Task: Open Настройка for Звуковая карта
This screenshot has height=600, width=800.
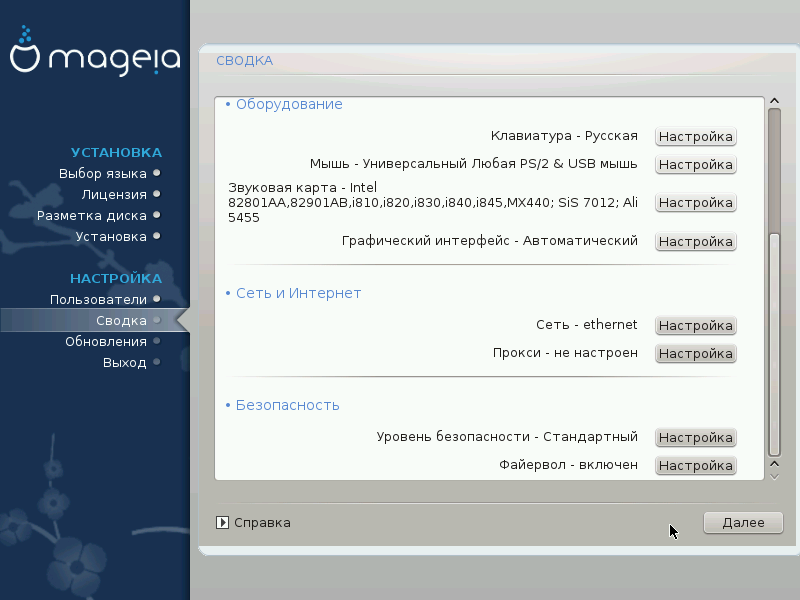Action: pos(695,203)
